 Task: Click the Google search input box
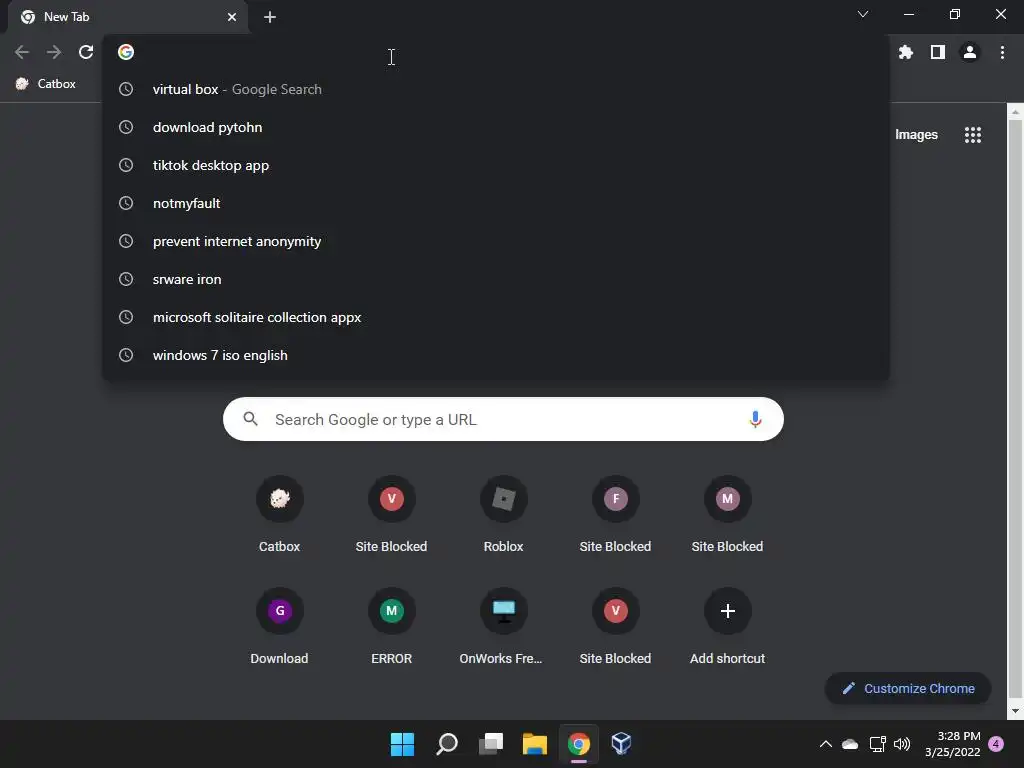click(x=503, y=419)
